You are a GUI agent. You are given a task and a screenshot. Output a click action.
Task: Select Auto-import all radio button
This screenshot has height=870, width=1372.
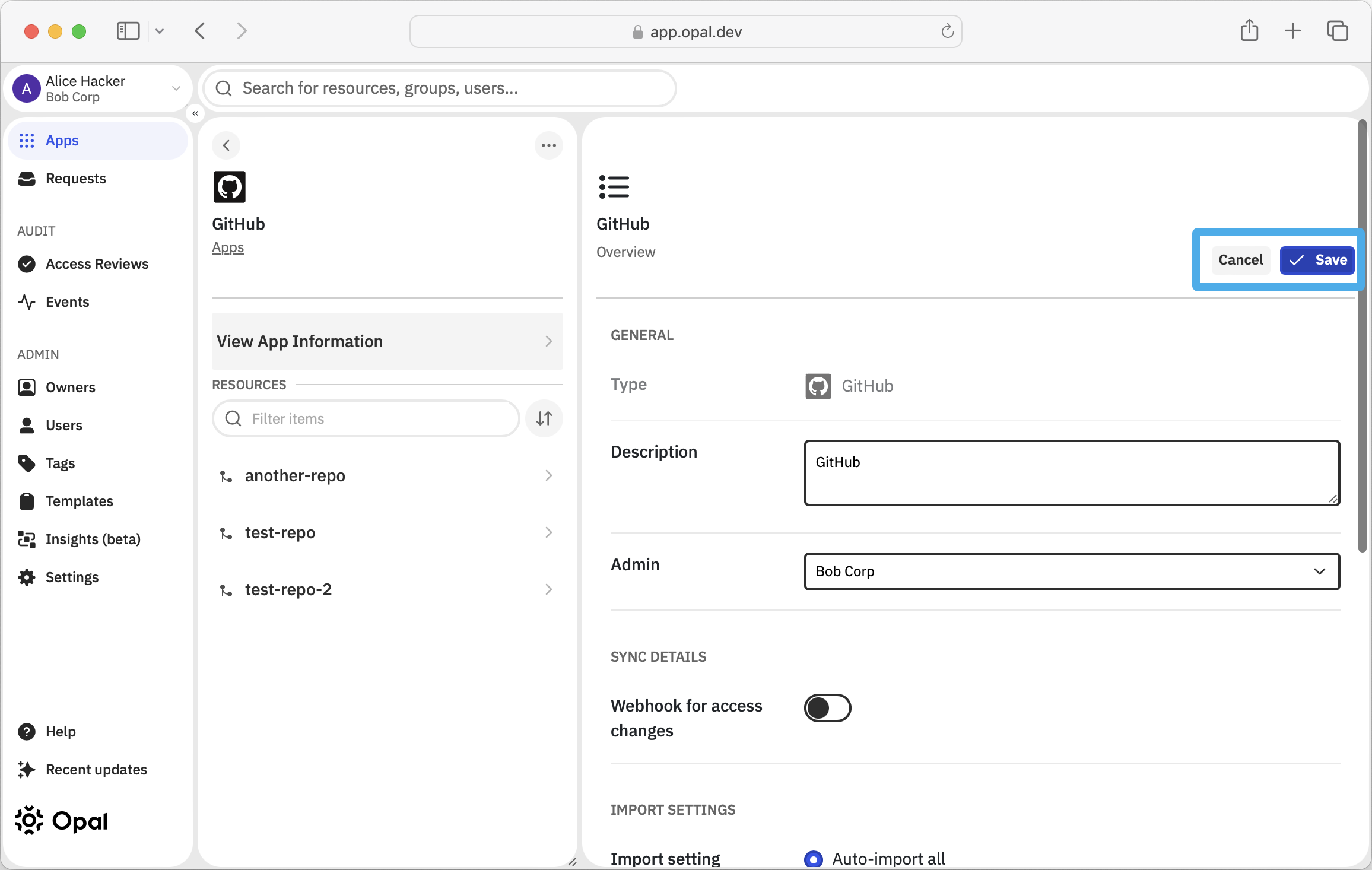814,859
